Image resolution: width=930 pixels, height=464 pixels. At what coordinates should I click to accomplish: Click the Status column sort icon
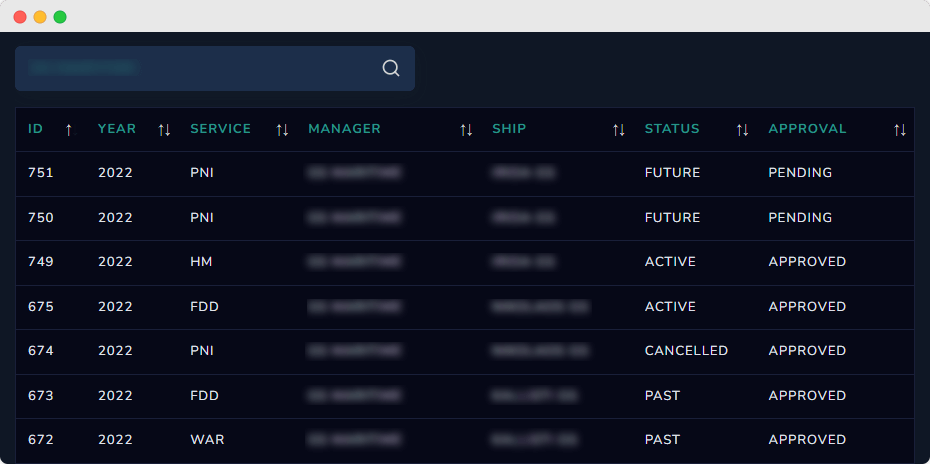[742, 129]
